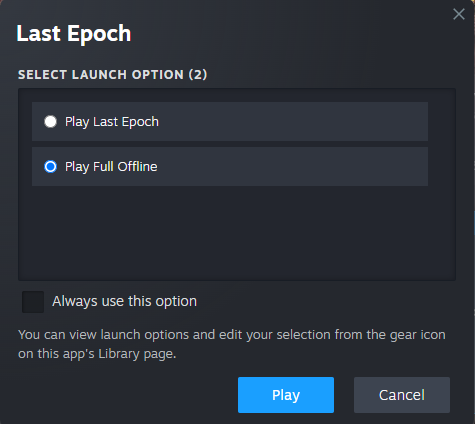Click the 'Play Full Offline' label text
This screenshot has width=475, height=424.
[111, 167]
